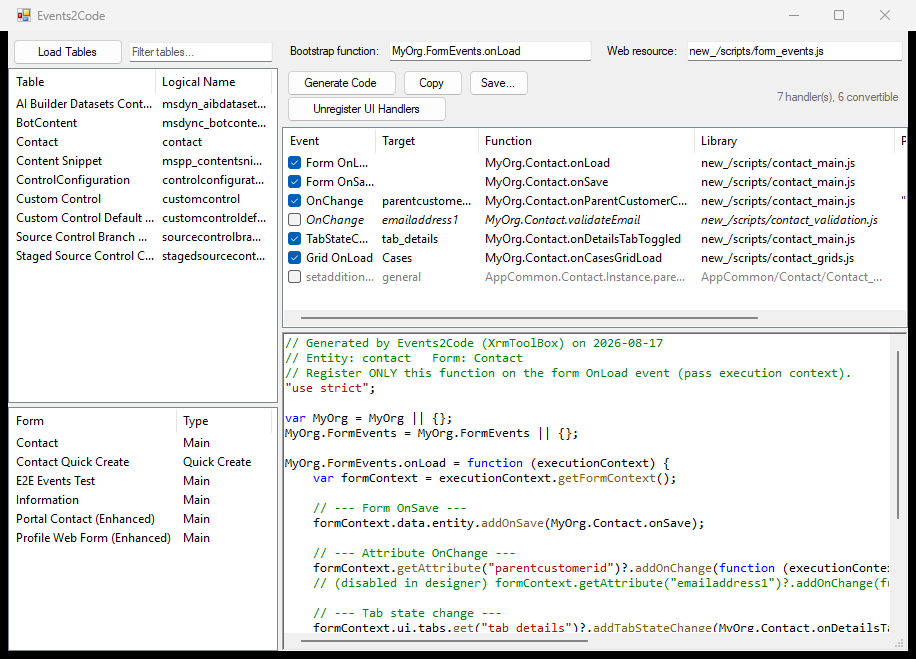Select the Custom Control table row
Image resolution: width=916 pixels, height=659 pixels.
[x=142, y=199]
